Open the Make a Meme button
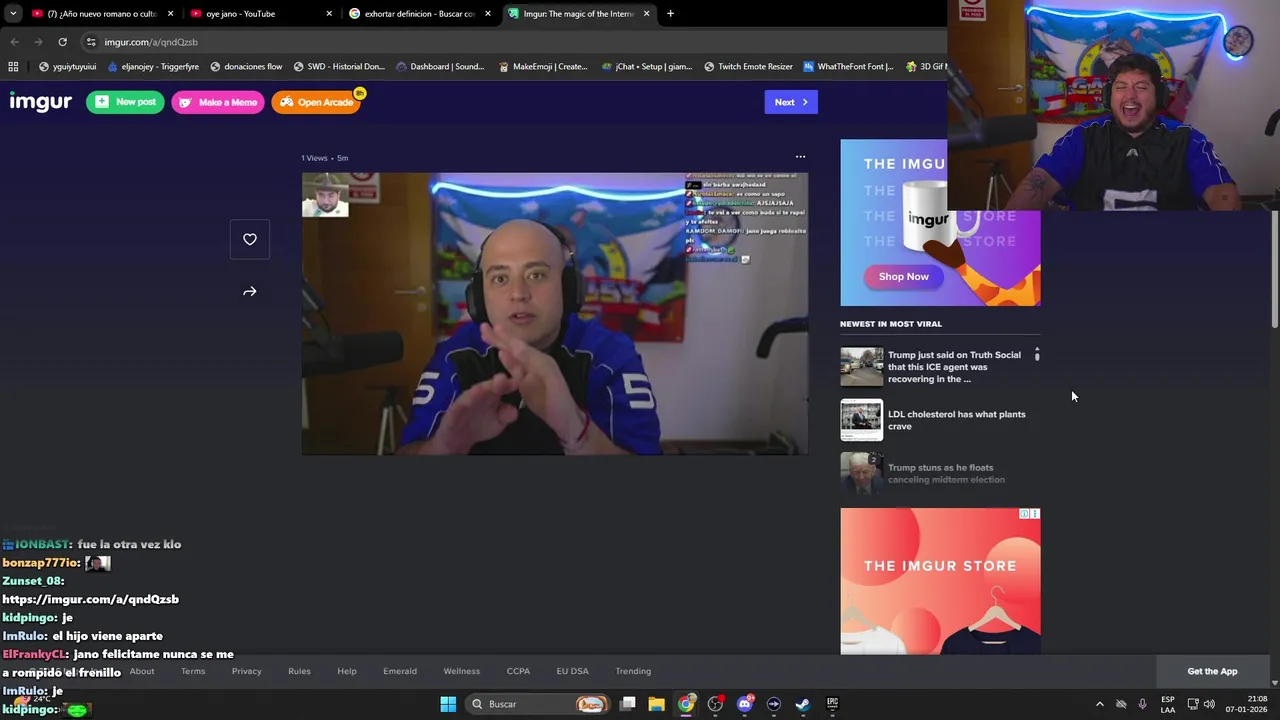This screenshot has height=720, width=1280. (x=218, y=102)
